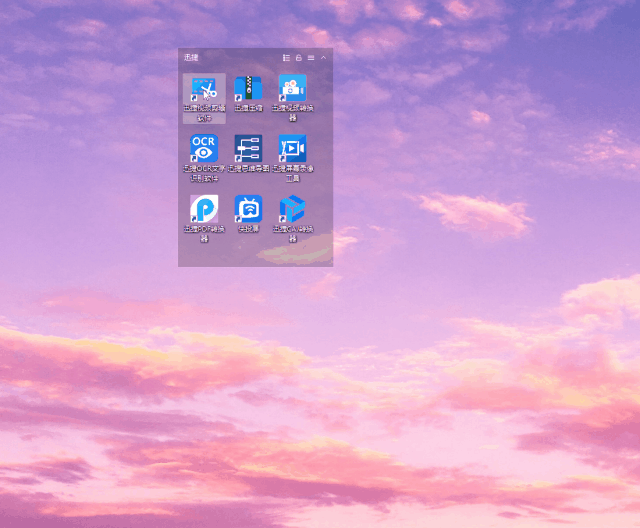The image size is (640, 528).
Task: Open the 迅捷PDF转换器 icon
Action: click(x=204, y=208)
